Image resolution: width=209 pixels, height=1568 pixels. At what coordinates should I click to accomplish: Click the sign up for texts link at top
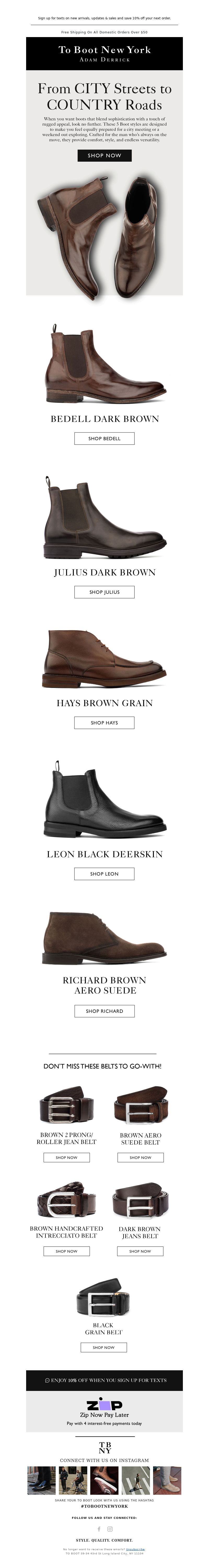[x=105, y=18]
